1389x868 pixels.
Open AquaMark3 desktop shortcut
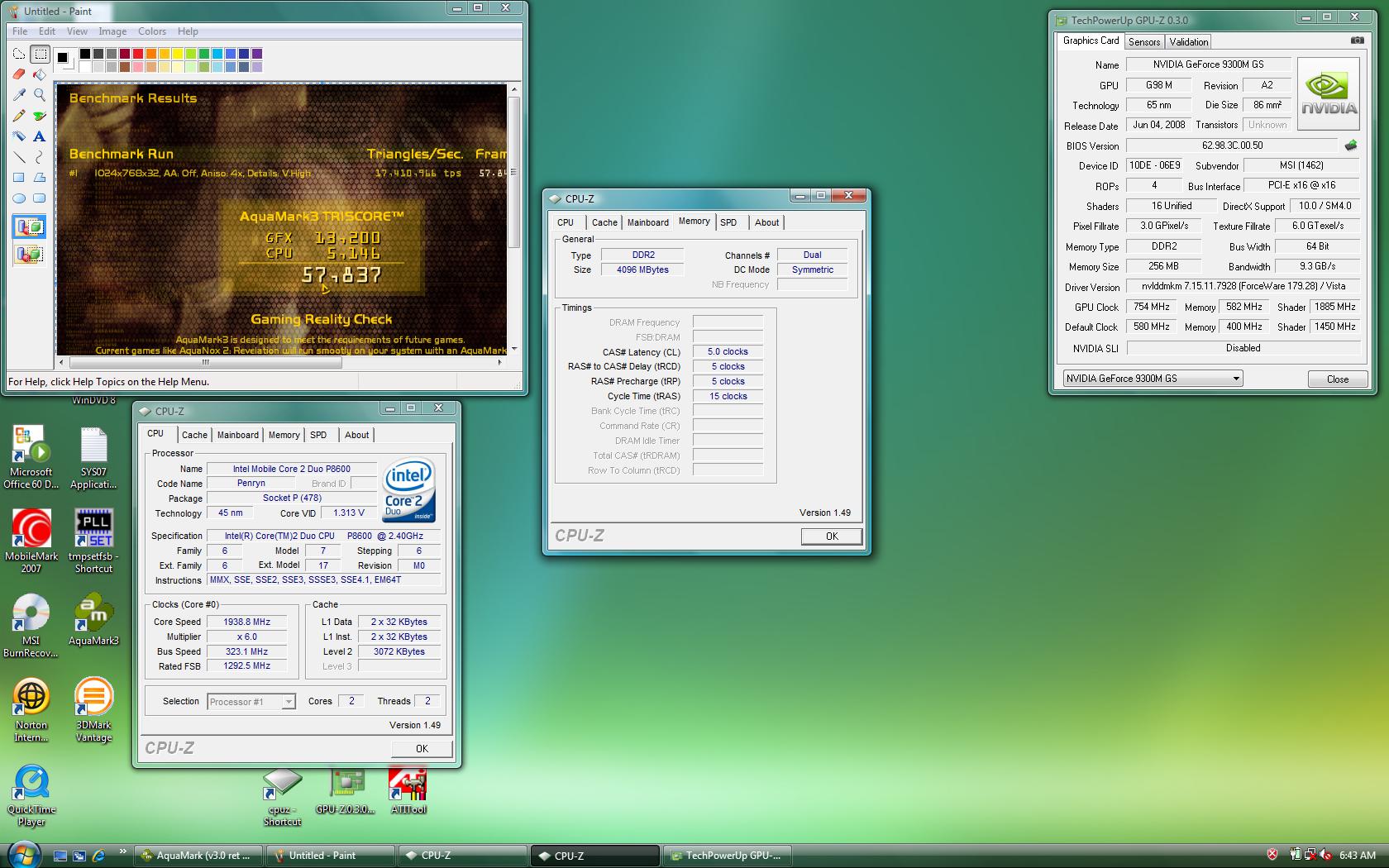tap(93, 620)
